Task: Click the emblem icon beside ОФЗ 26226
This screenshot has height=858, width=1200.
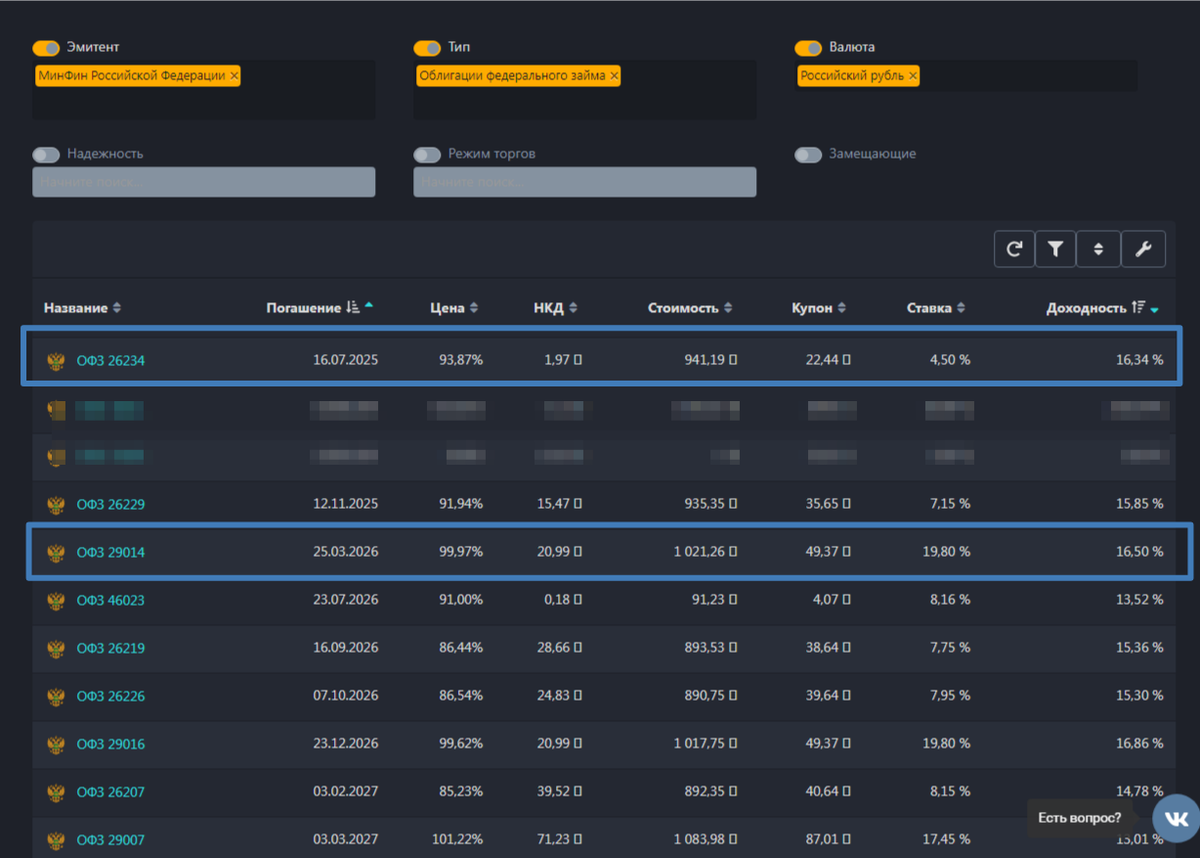Action: (x=56, y=696)
